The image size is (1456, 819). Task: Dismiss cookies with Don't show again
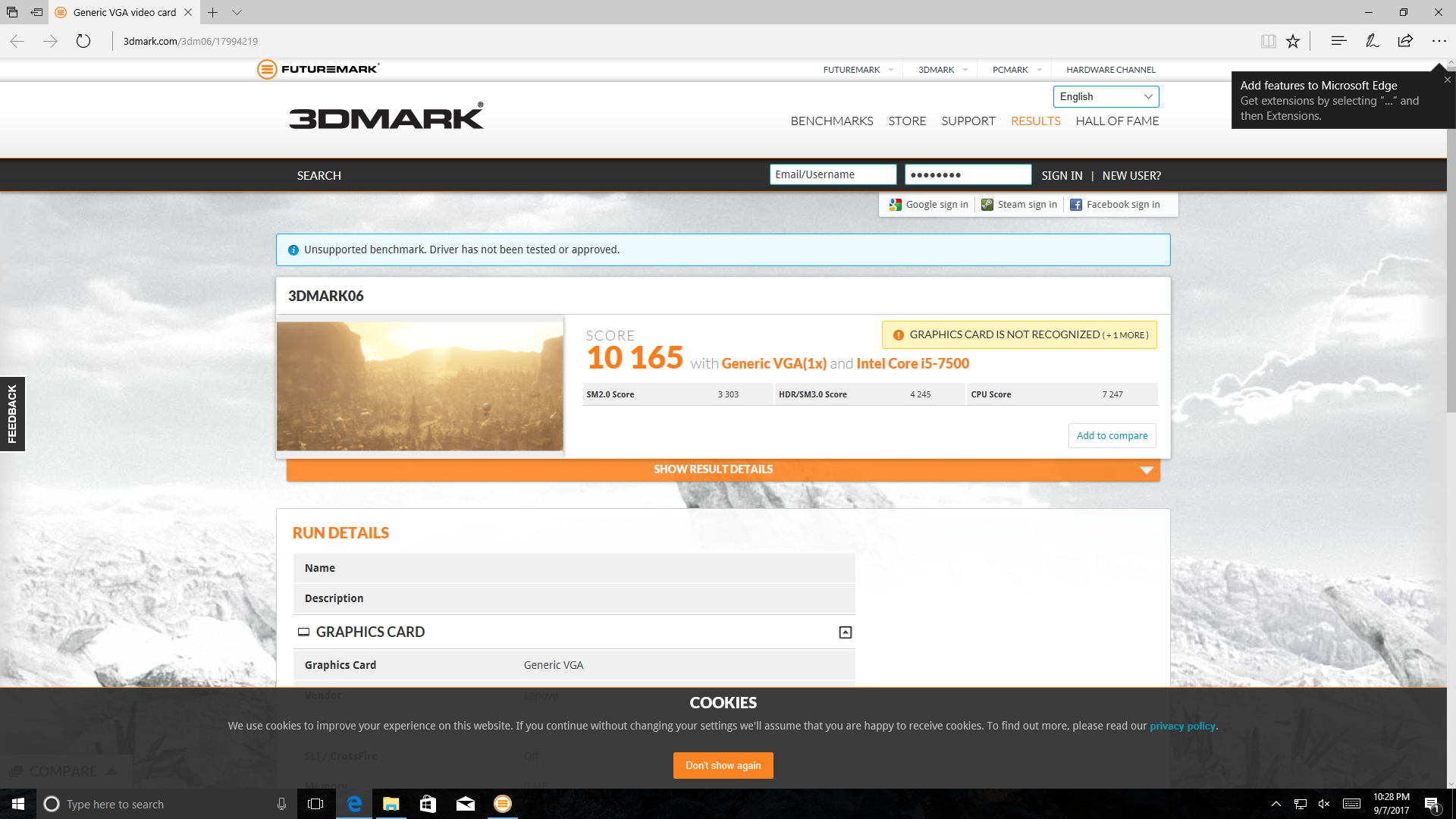point(723,765)
